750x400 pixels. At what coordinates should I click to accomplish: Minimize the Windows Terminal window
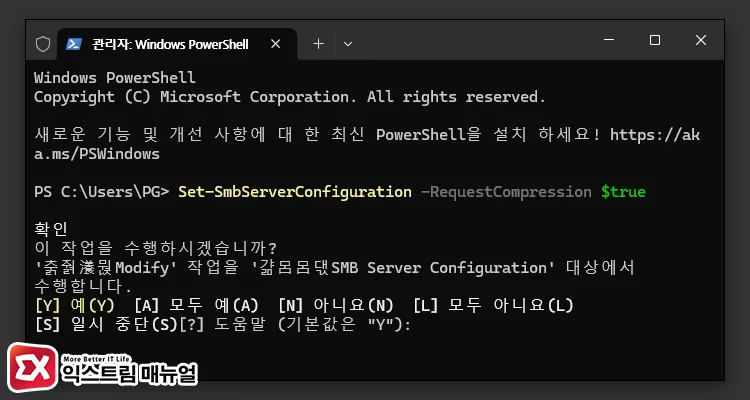(x=609, y=40)
